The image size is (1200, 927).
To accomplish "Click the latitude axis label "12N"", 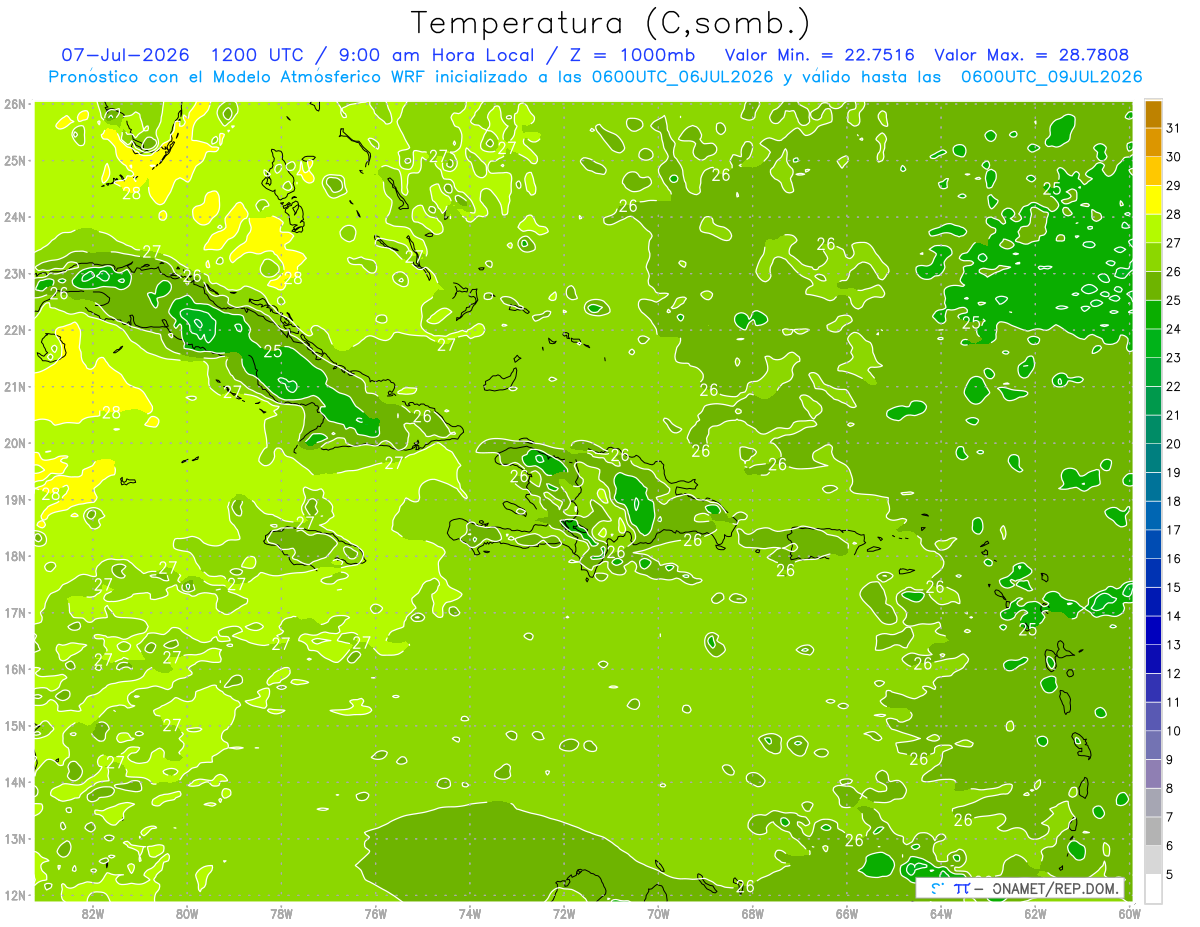I will [x=15, y=895].
